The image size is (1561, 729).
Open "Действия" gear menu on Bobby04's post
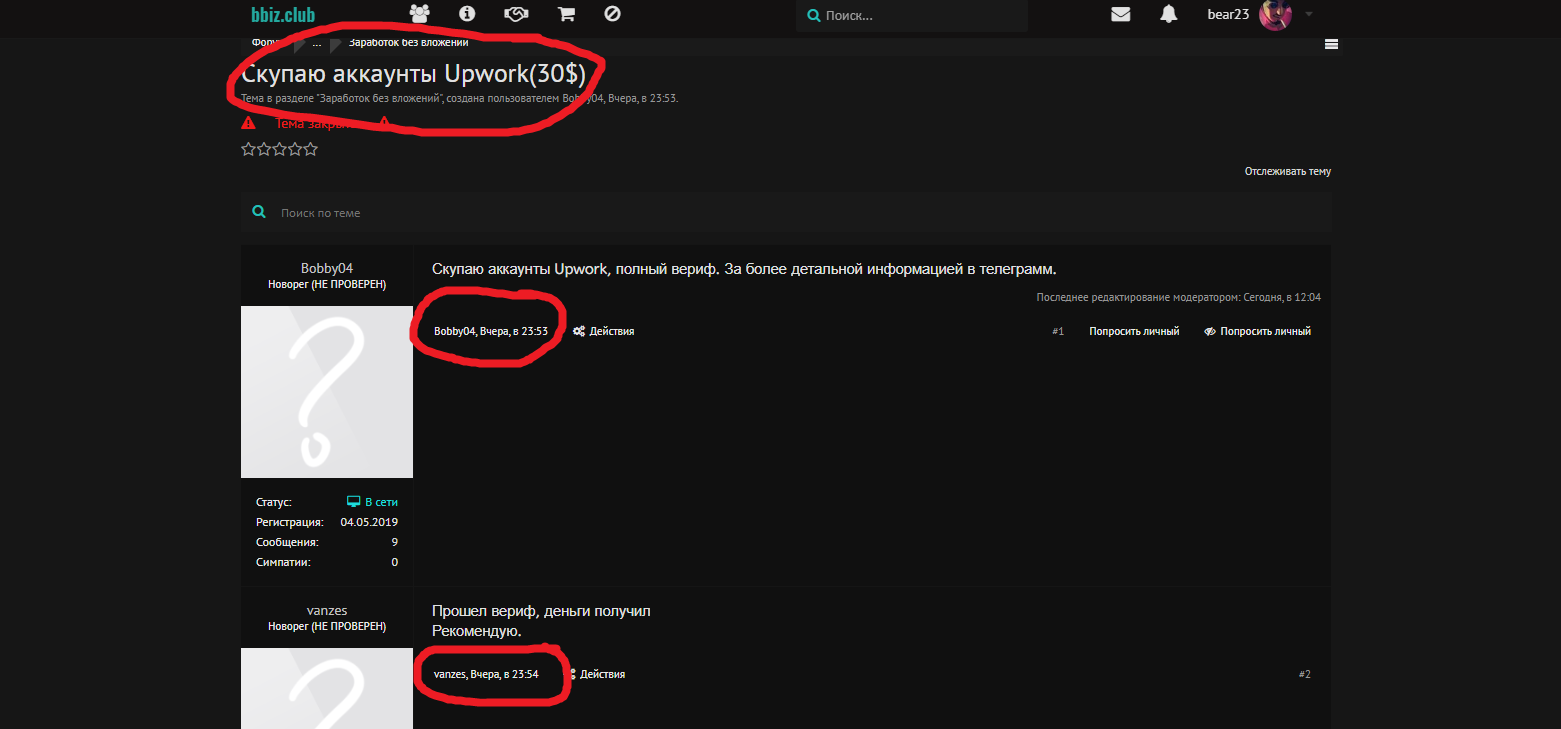(x=604, y=331)
